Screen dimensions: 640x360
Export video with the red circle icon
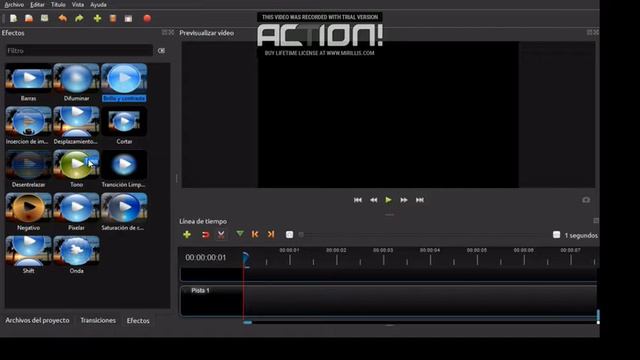[x=147, y=18]
